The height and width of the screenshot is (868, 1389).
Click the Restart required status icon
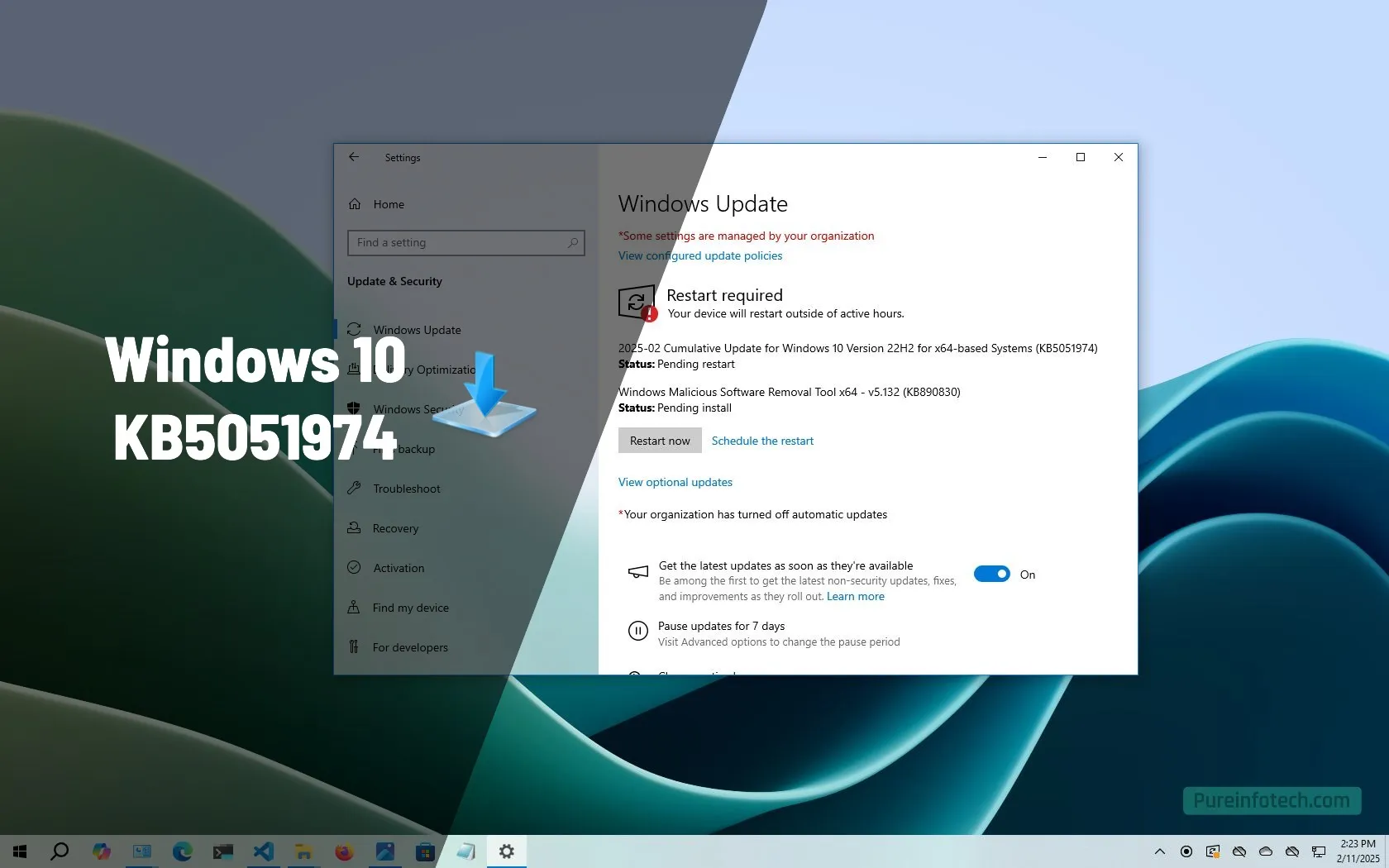coord(637,303)
